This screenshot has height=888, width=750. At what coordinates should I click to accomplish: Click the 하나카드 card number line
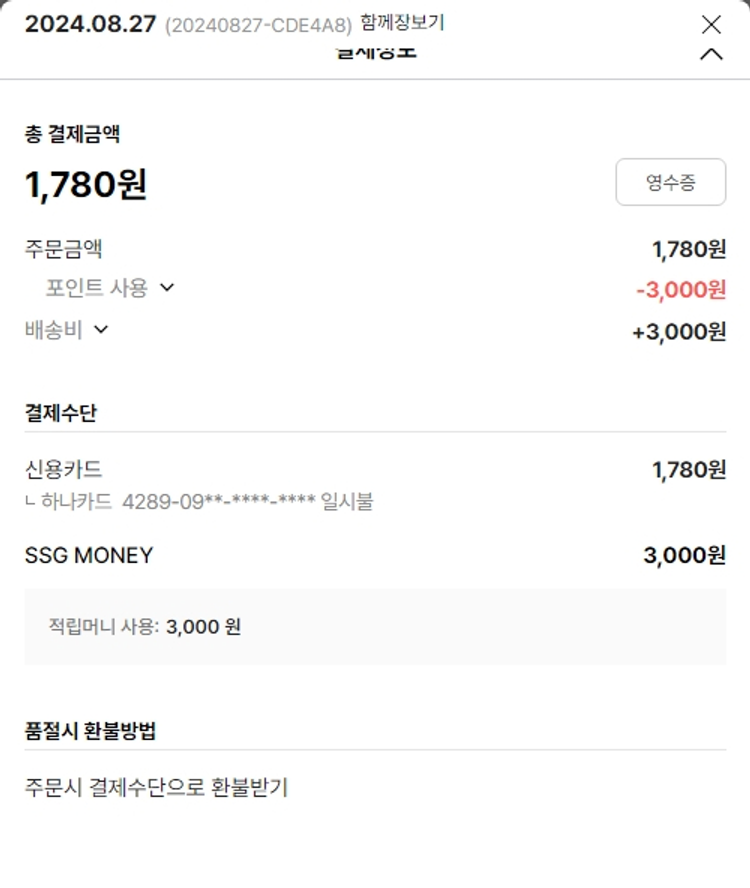200,501
